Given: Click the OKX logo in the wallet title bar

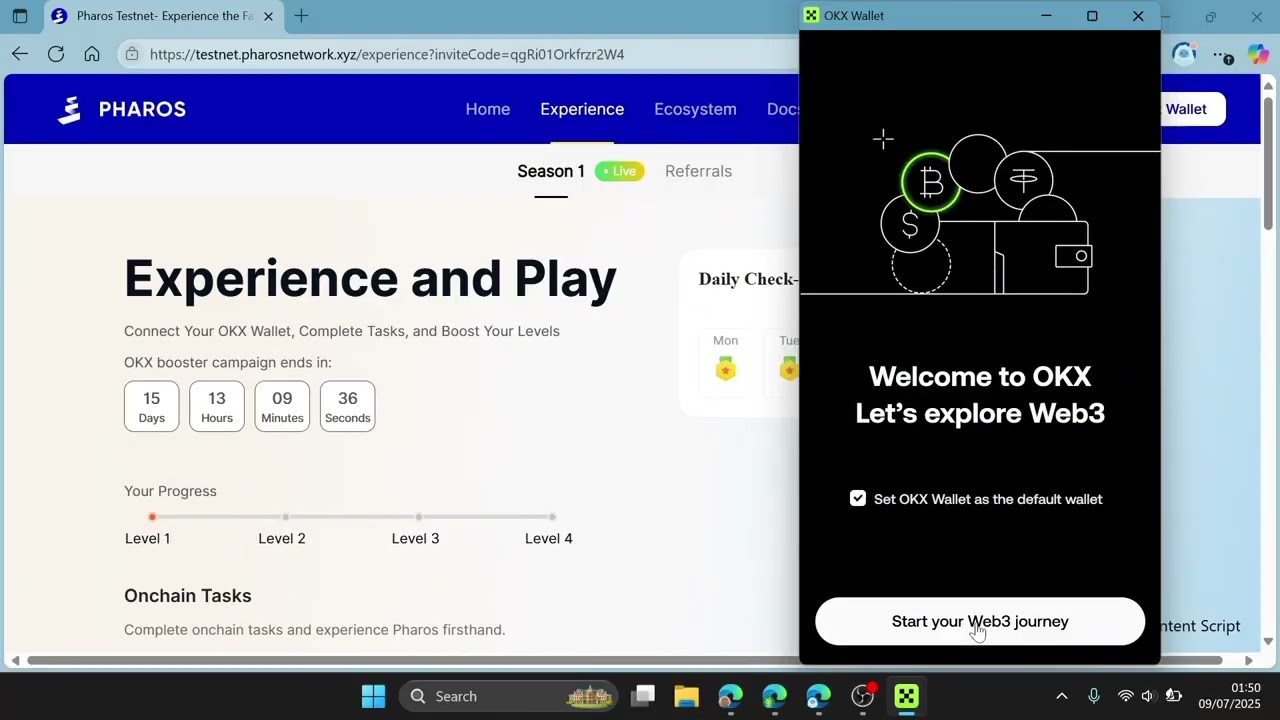Looking at the screenshot, I should (x=811, y=16).
